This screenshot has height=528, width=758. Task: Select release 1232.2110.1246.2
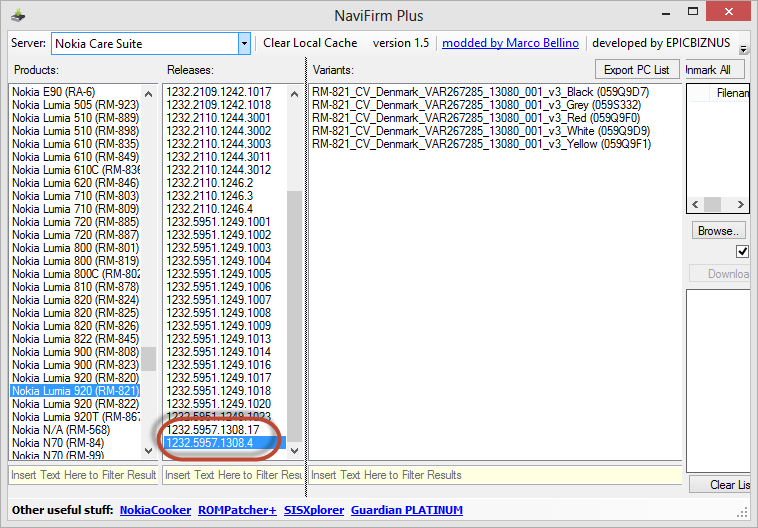click(209, 183)
